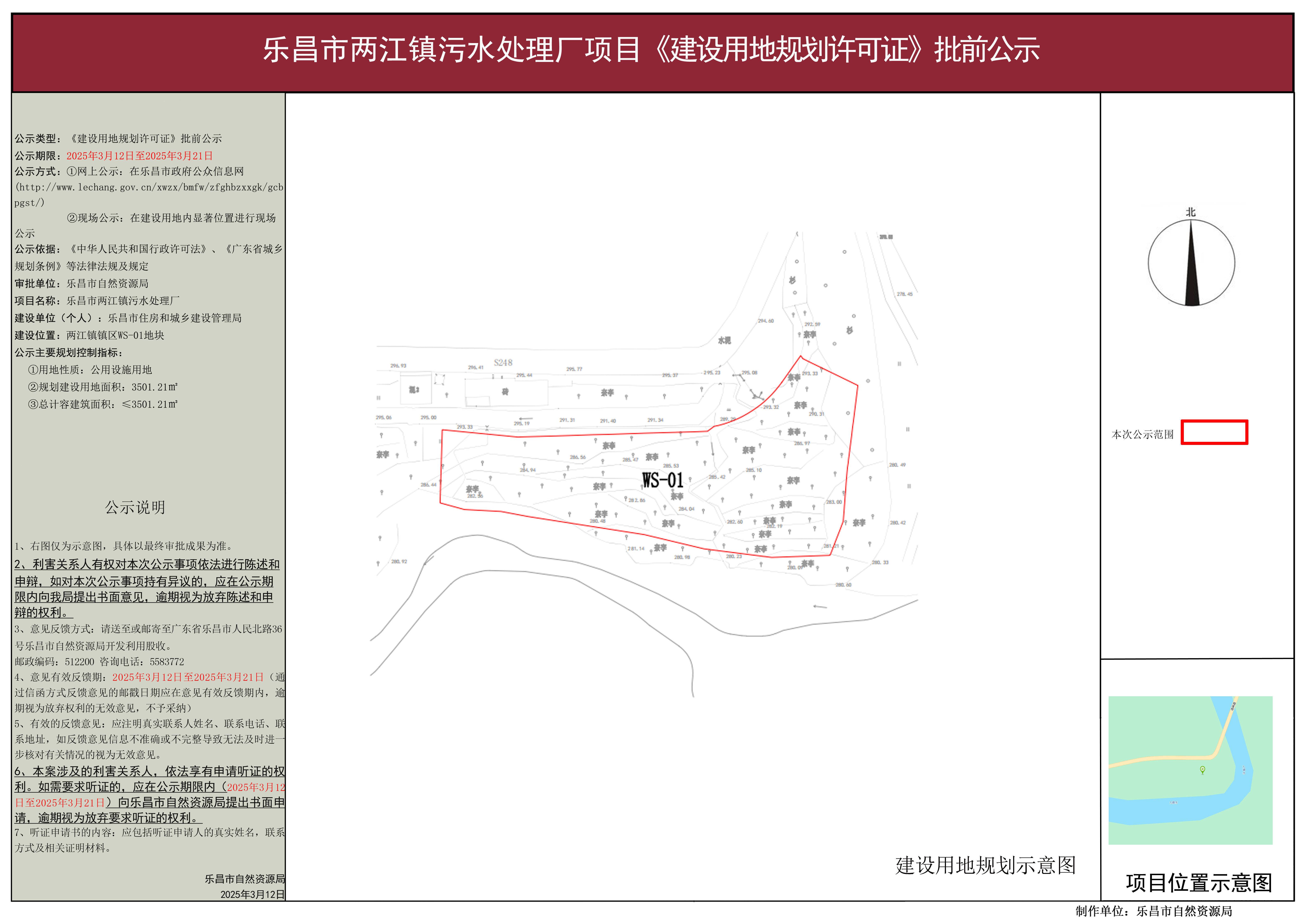Click the 北 label above the compass
The image size is (1306, 924).
click(x=1190, y=212)
